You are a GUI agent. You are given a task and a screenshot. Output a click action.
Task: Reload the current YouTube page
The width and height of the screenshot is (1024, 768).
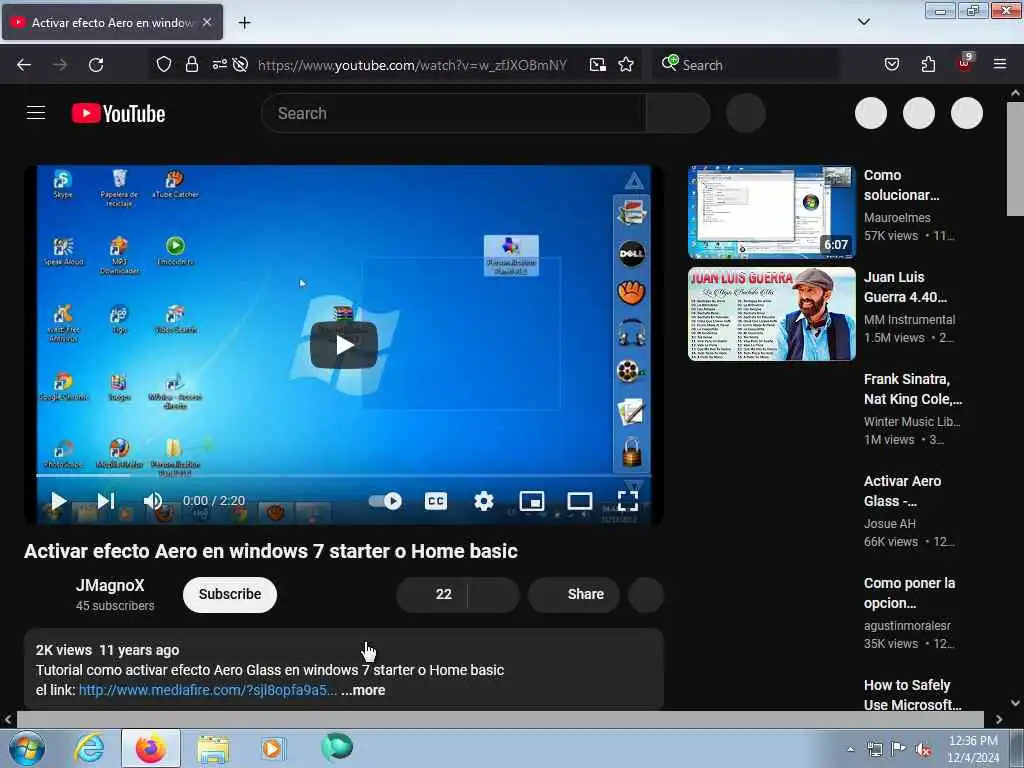pyautogui.click(x=96, y=65)
